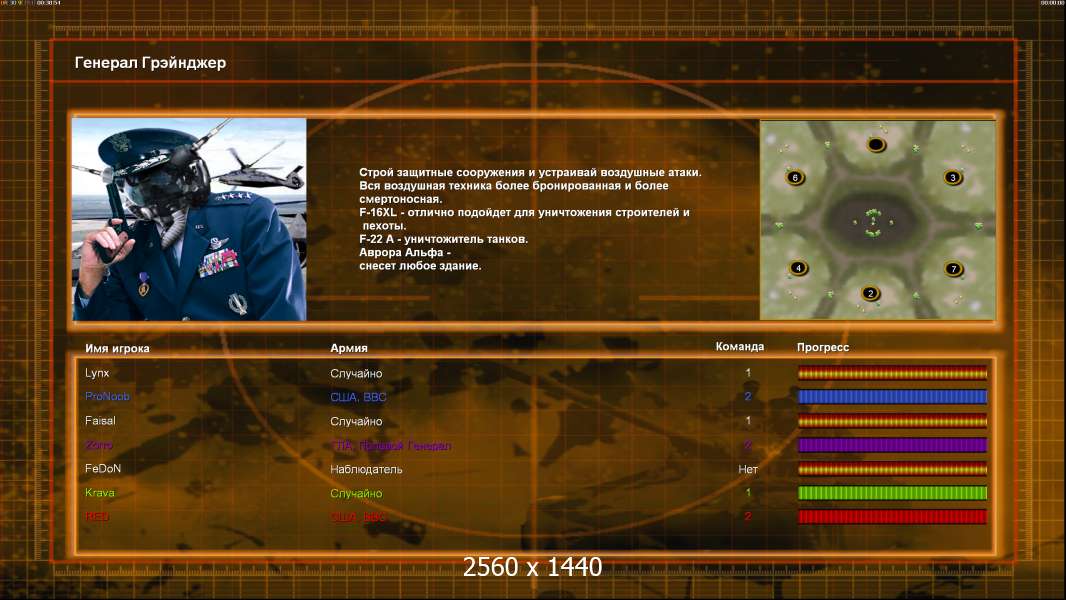Click the 'Армия' column header
Screen dimensions: 1066x600
click(349, 348)
